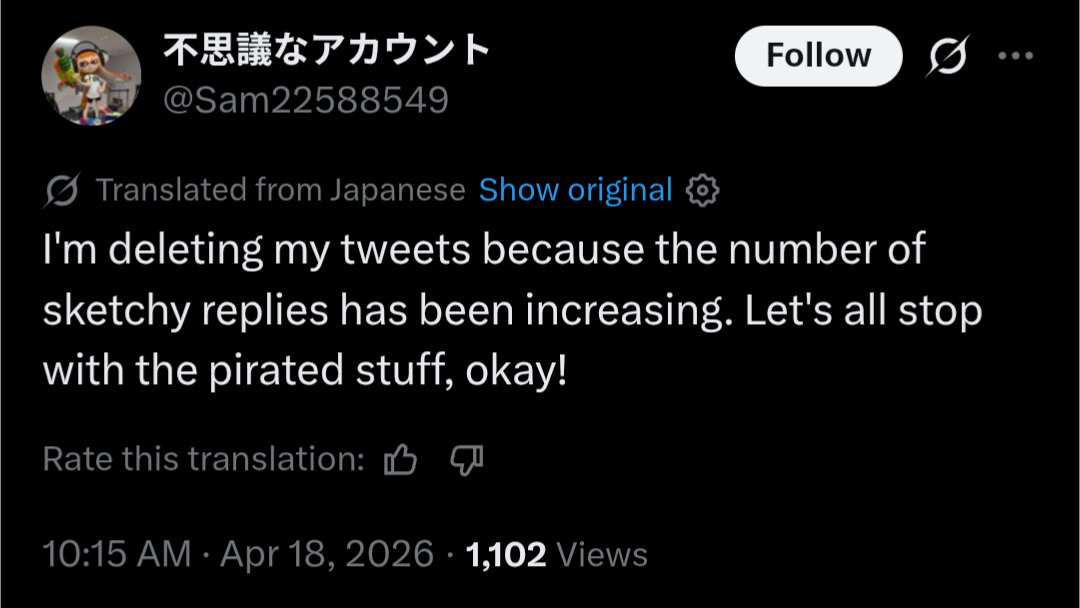The height and width of the screenshot is (608, 1080).
Task: Click the 10:15 AM timestamp
Action: pos(118,553)
